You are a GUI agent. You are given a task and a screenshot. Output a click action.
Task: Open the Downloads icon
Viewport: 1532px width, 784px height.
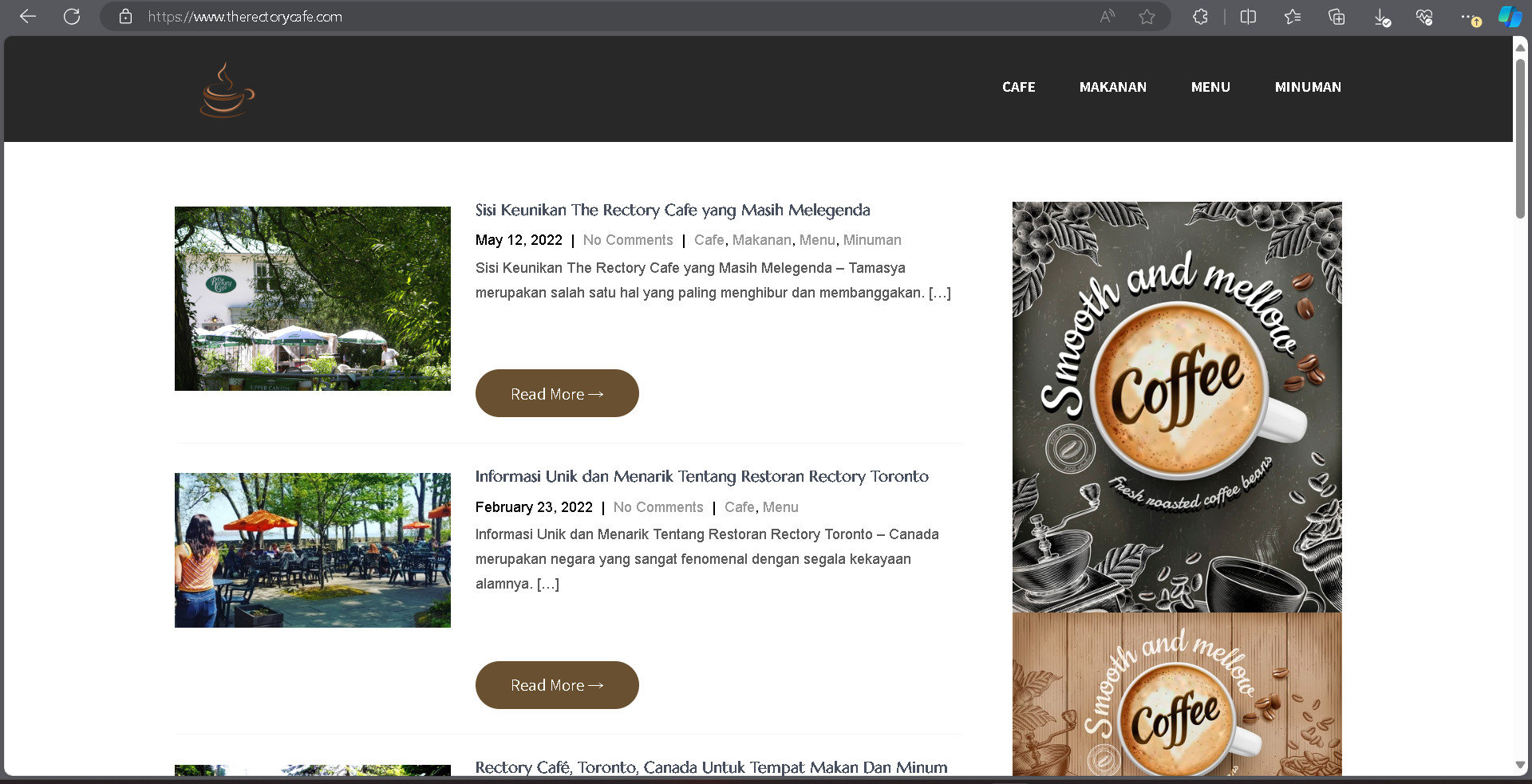1382,18
